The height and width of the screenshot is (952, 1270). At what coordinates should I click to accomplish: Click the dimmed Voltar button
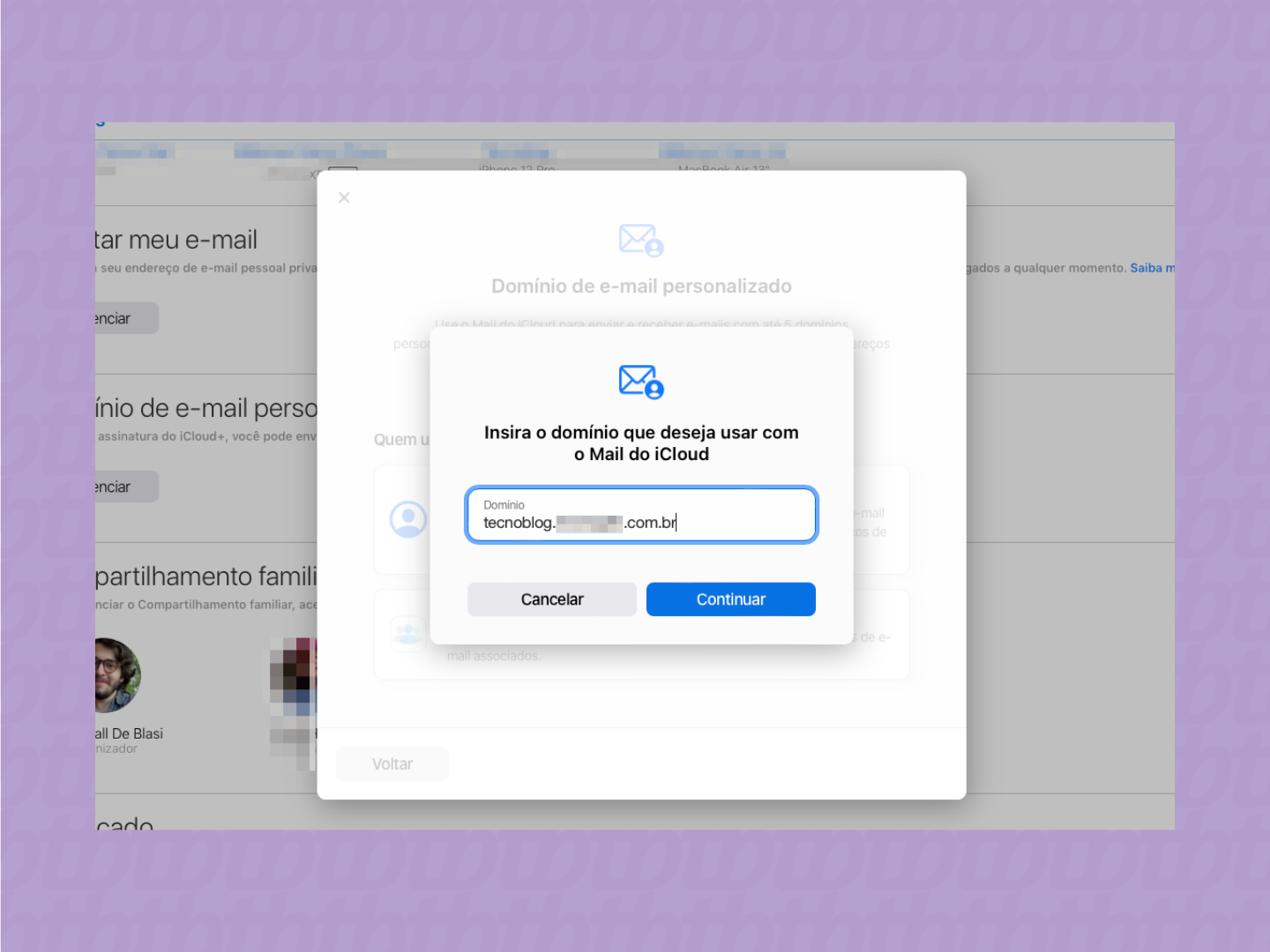(392, 764)
